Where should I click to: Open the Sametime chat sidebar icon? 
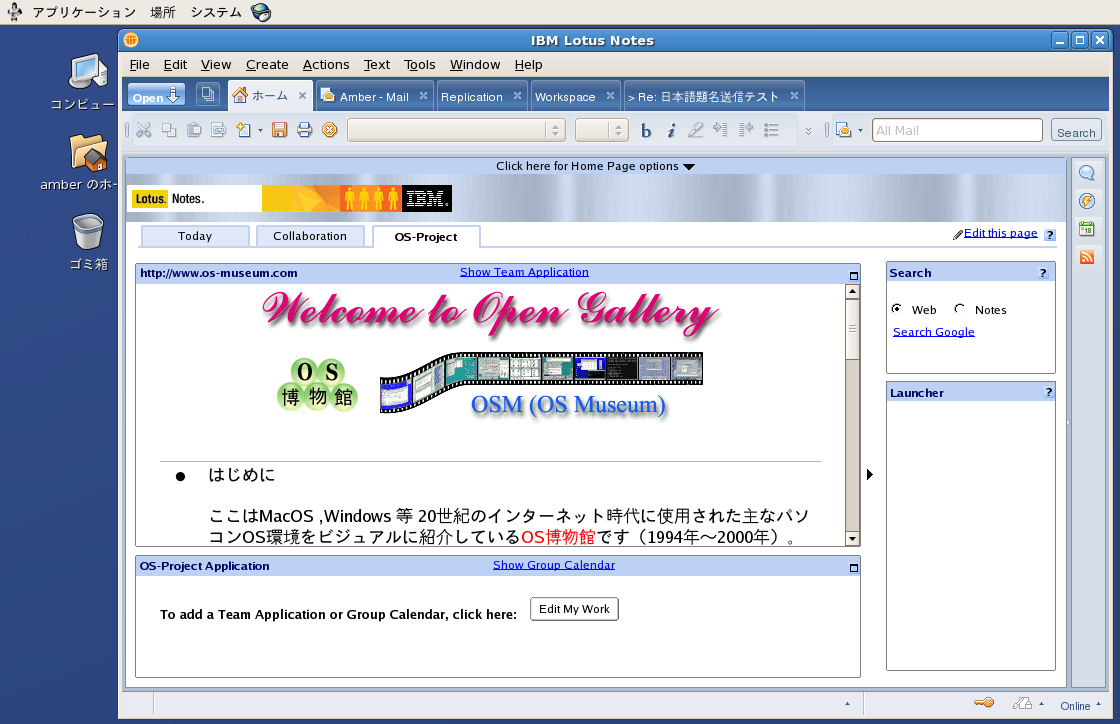pos(1086,173)
